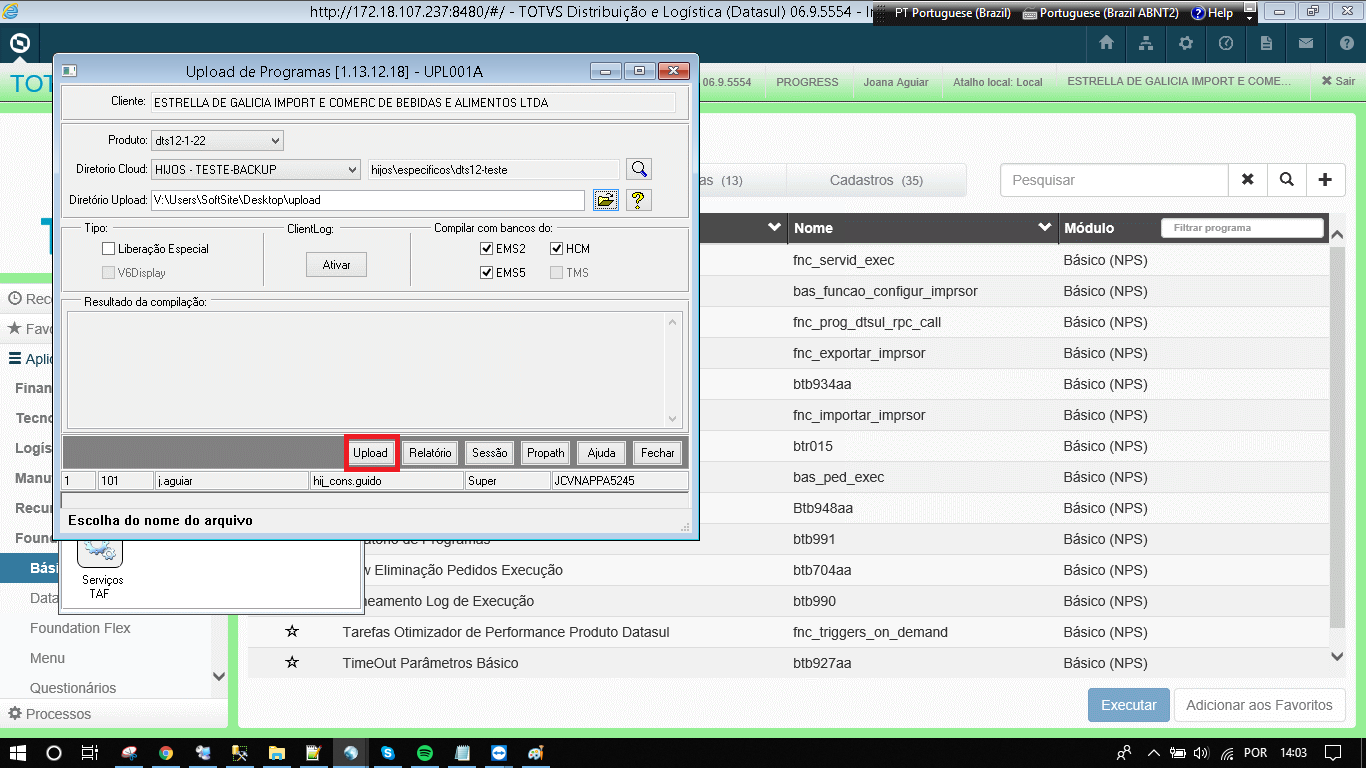
Task: Click the Filtrar programa filter field
Action: coord(1242,228)
